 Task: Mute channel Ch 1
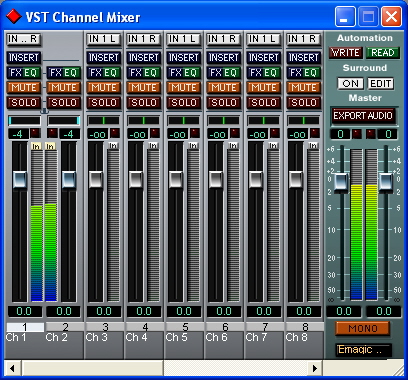pos(24,88)
